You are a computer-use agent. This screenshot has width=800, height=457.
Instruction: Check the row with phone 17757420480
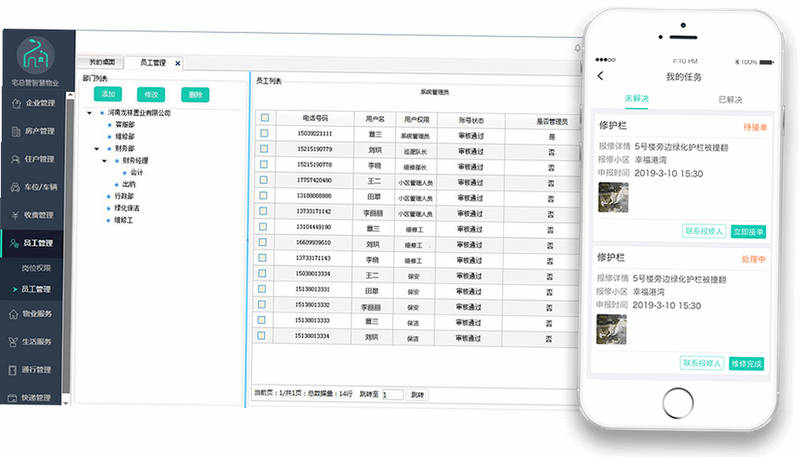pyautogui.click(x=263, y=180)
